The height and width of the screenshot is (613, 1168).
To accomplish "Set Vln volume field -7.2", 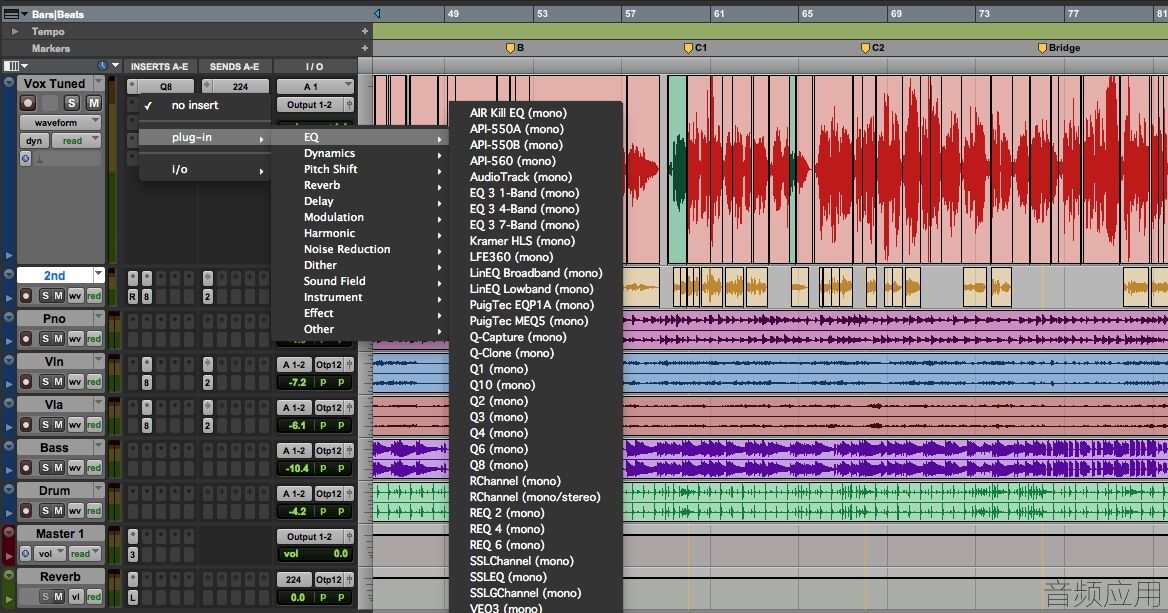I will (296, 382).
